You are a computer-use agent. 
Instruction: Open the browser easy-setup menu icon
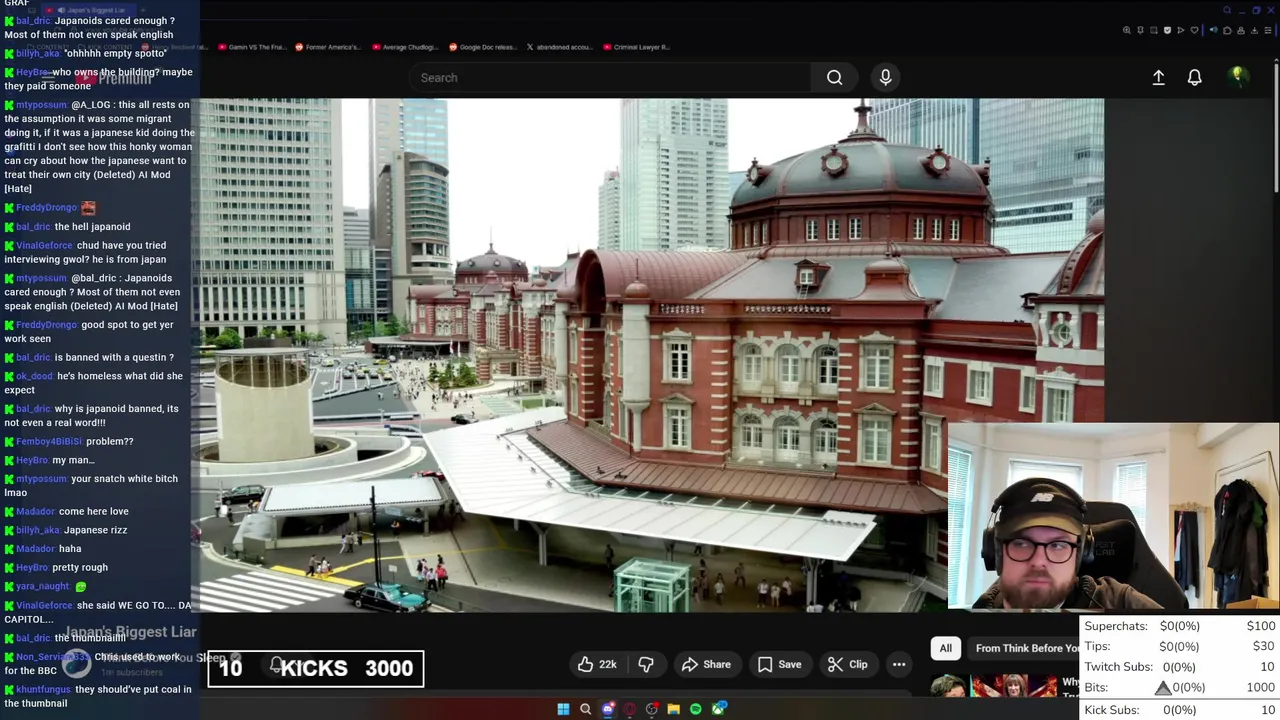(x=1268, y=30)
